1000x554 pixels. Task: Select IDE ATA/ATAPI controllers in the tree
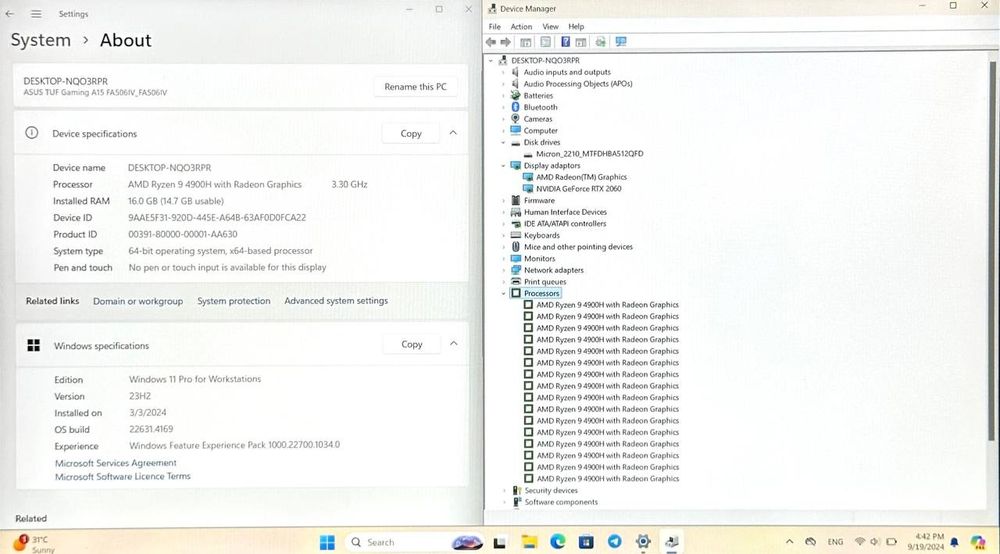coord(564,224)
